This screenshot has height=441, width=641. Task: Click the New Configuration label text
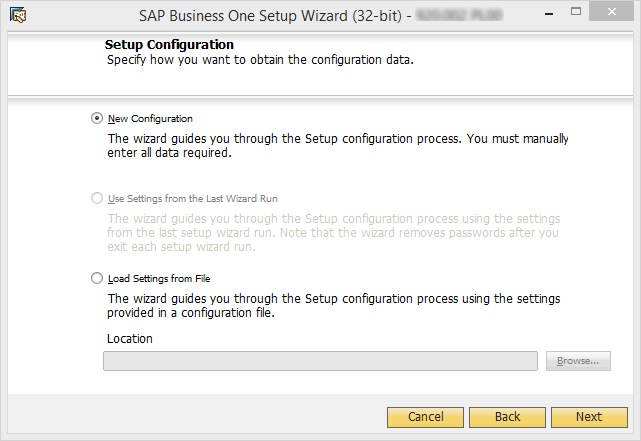point(150,119)
